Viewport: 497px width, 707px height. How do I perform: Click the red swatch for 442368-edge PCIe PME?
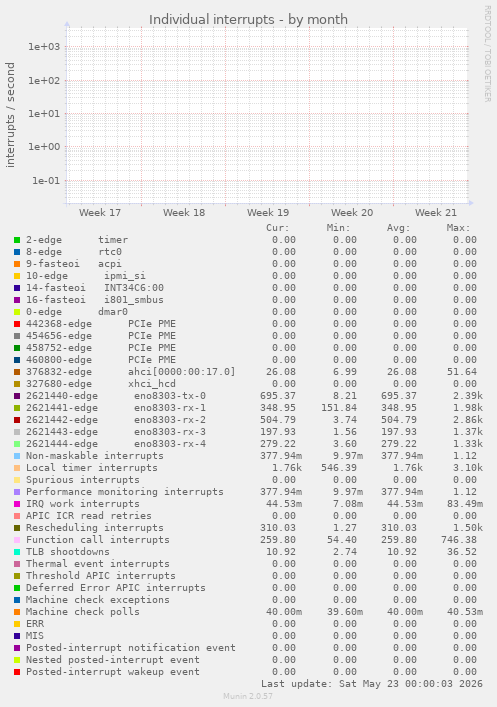click(17, 324)
